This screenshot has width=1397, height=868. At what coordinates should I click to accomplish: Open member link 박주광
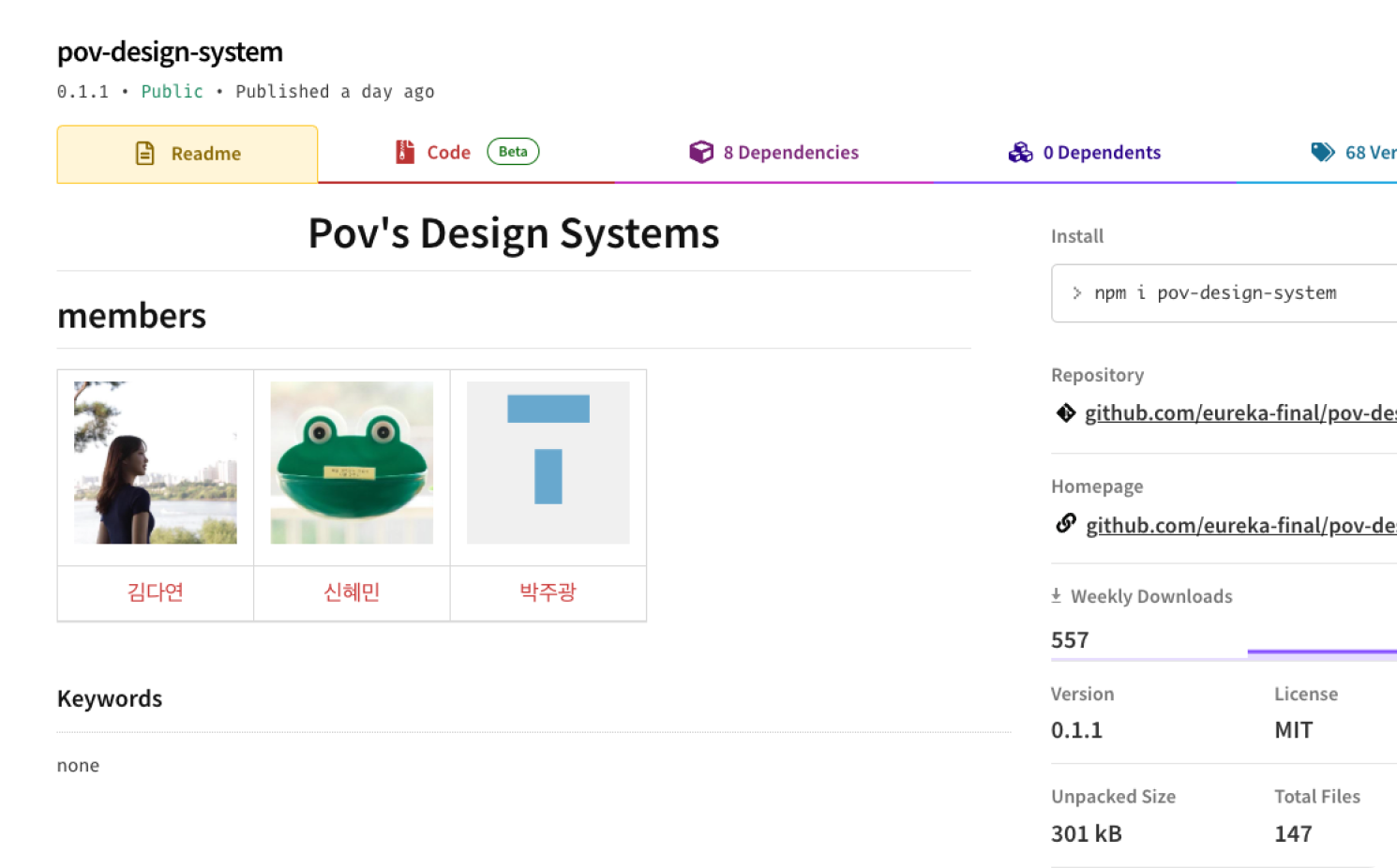click(548, 592)
